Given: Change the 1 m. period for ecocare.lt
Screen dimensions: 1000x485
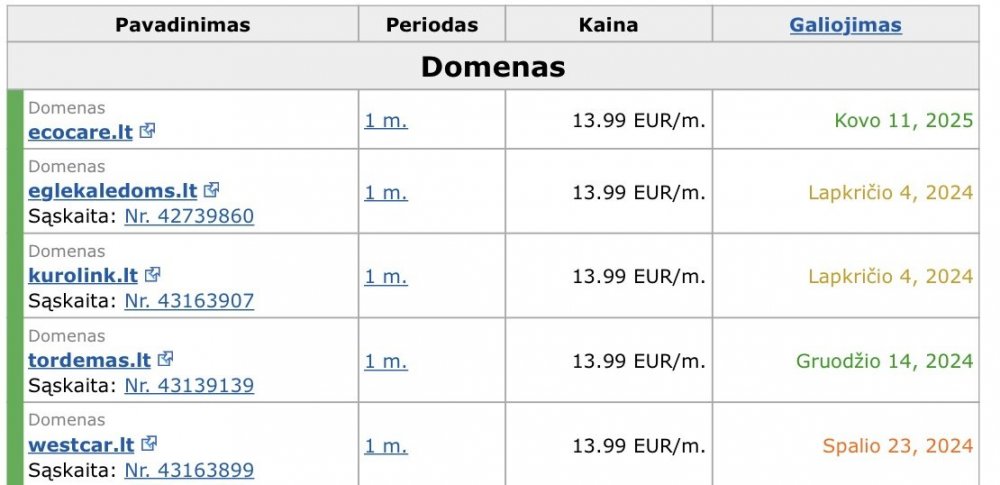Looking at the screenshot, I should pos(386,120).
